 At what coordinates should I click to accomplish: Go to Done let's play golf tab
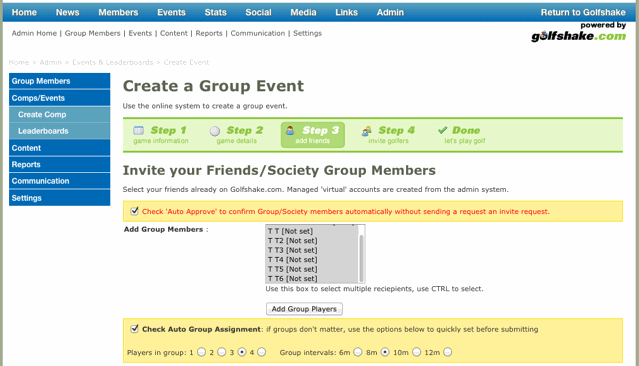coord(462,135)
